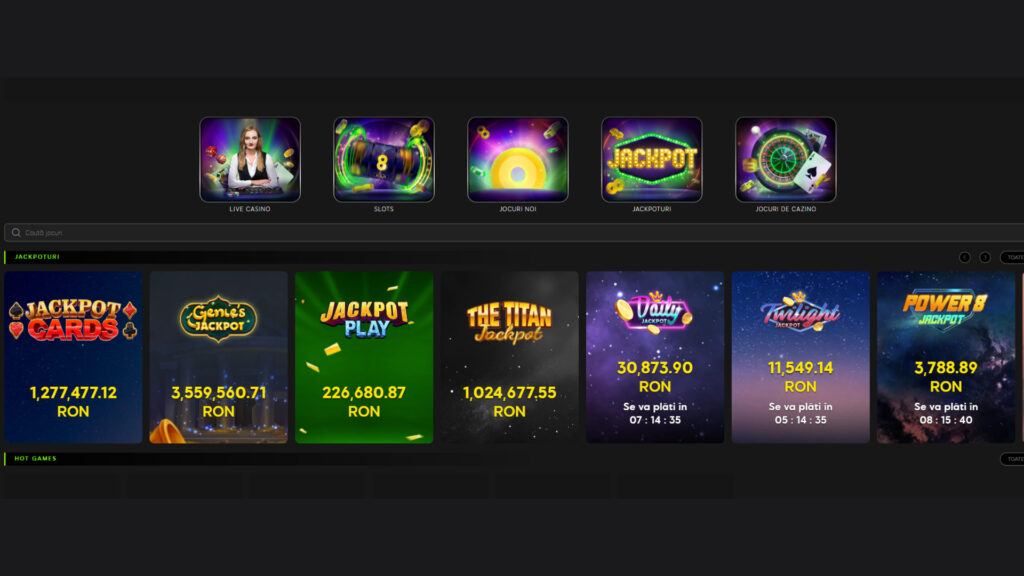The width and height of the screenshot is (1024, 576).
Task: Click the previous arrow in Jackpoturi carousel
Action: 965,257
